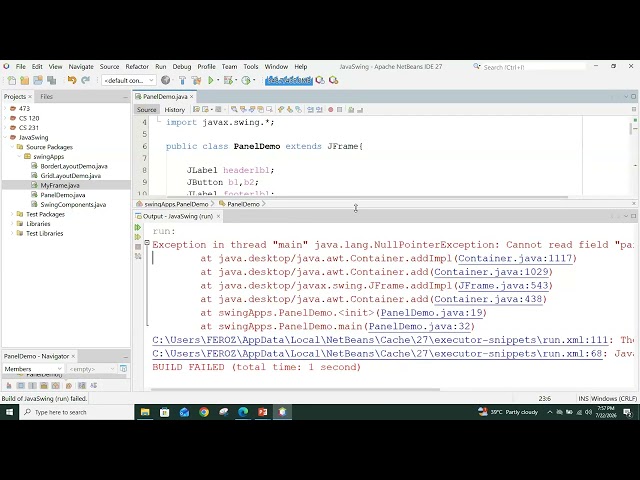Toggle Navigator show non-public members filter
Viewport: 640px width, 480px height.
tap(44, 385)
